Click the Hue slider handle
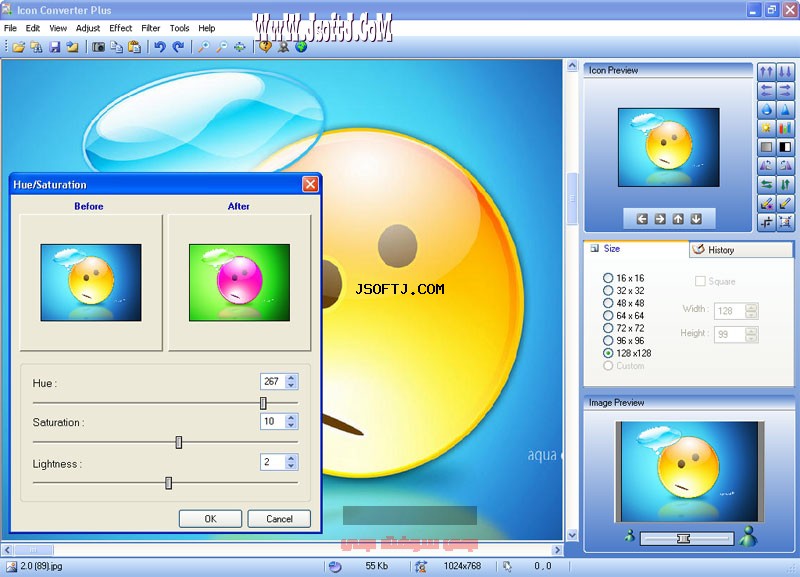 [263, 403]
